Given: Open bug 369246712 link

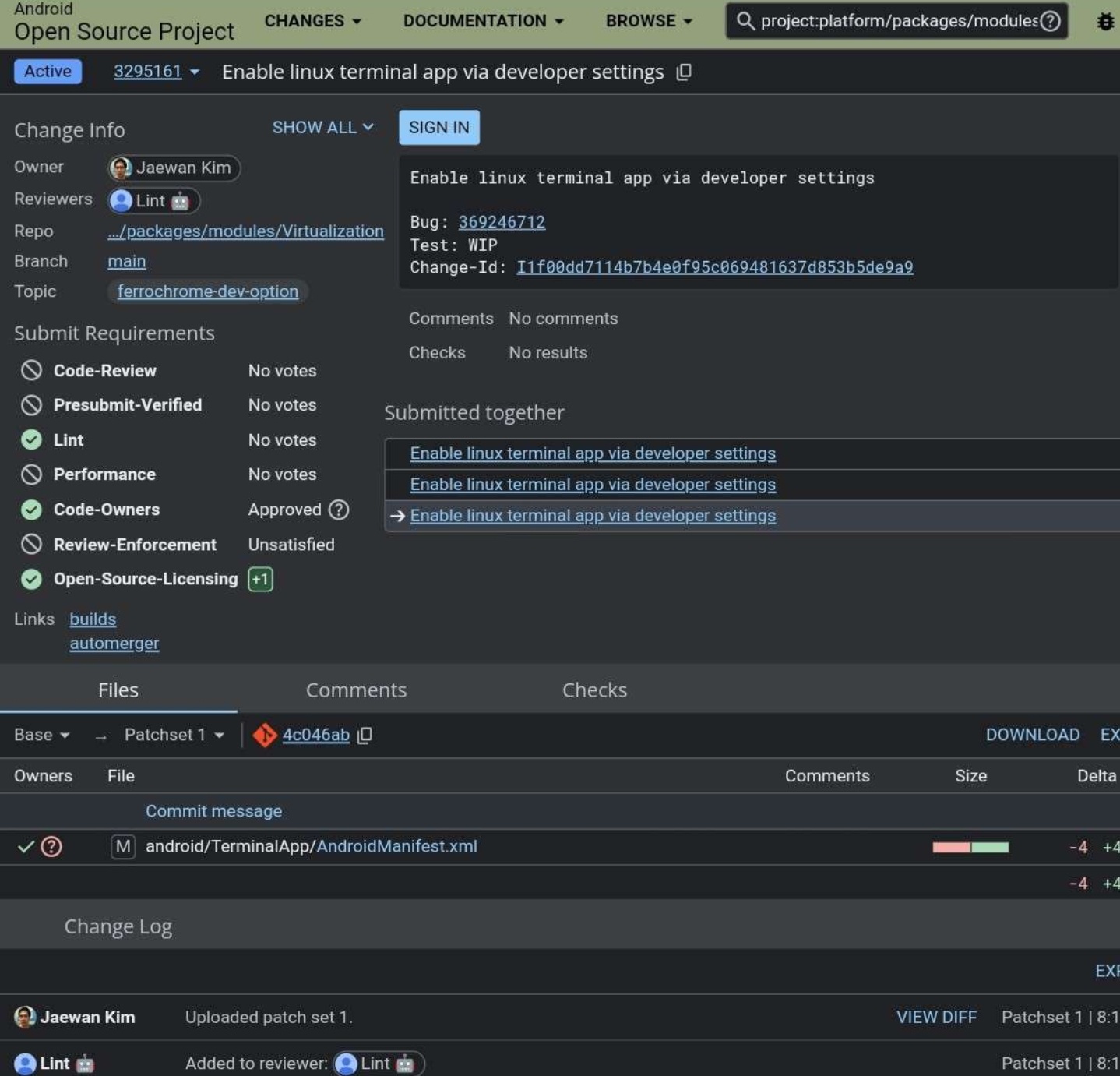Looking at the screenshot, I should pos(502,222).
